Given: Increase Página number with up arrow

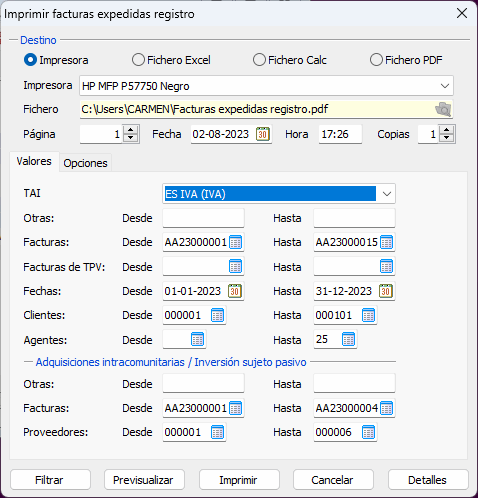Looking at the screenshot, I should pyautogui.click(x=131, y=130).
